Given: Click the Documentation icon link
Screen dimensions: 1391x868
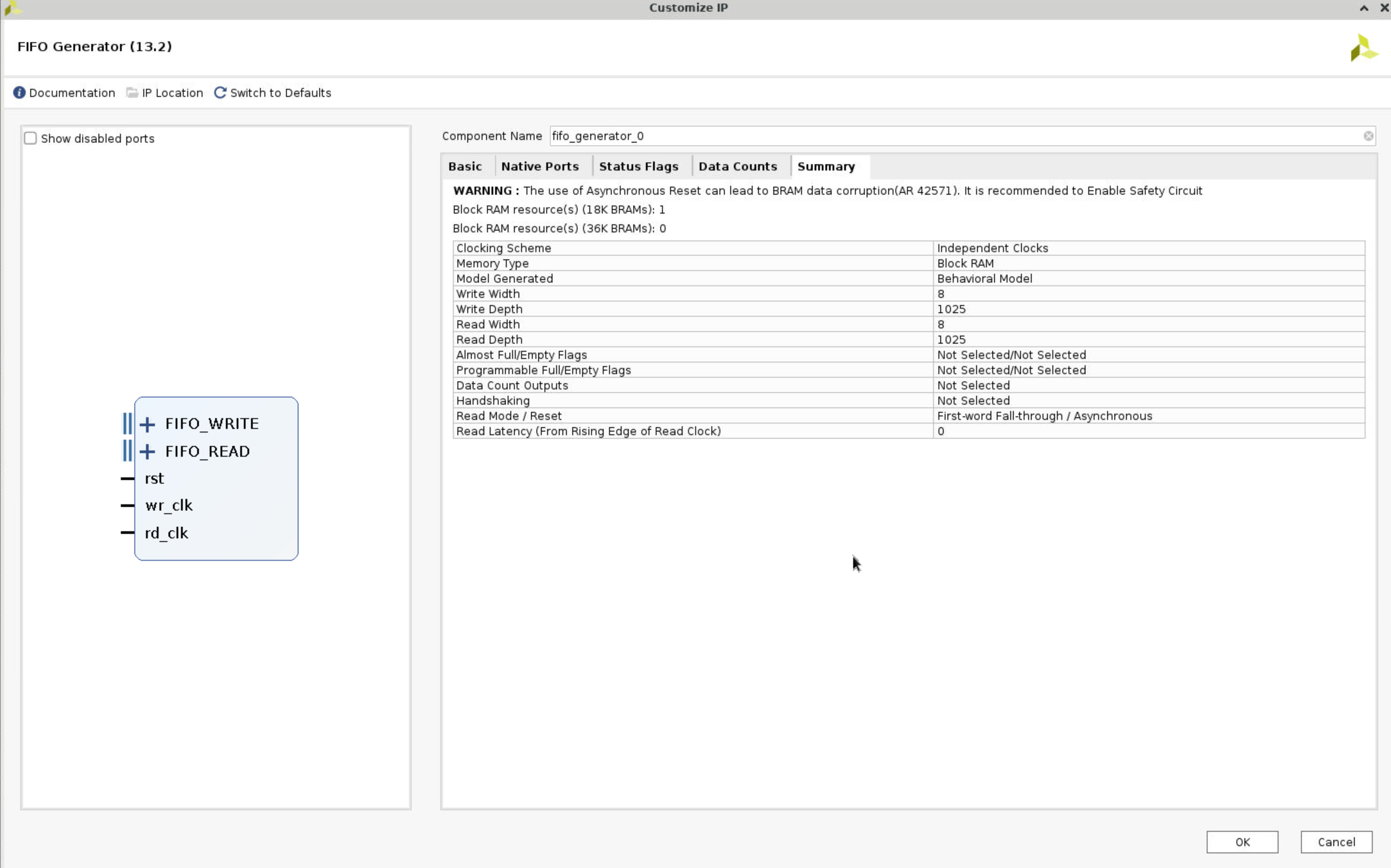Looking at the screenshot, I should [64, 92].
